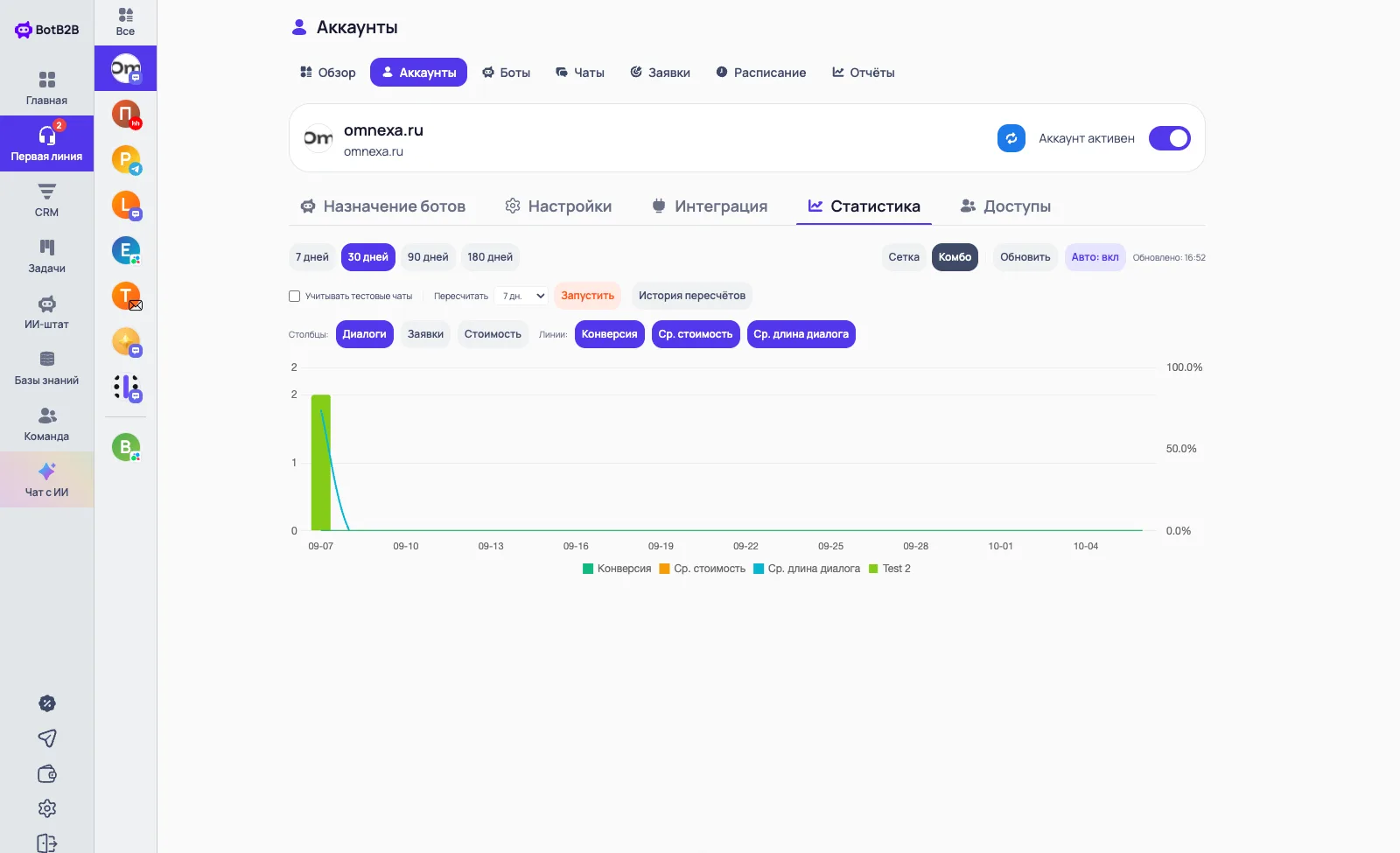The height and width of the screenshot is (853, 1400).
Task: Open the wallet icon in sidebar
Action: (47, 773)
